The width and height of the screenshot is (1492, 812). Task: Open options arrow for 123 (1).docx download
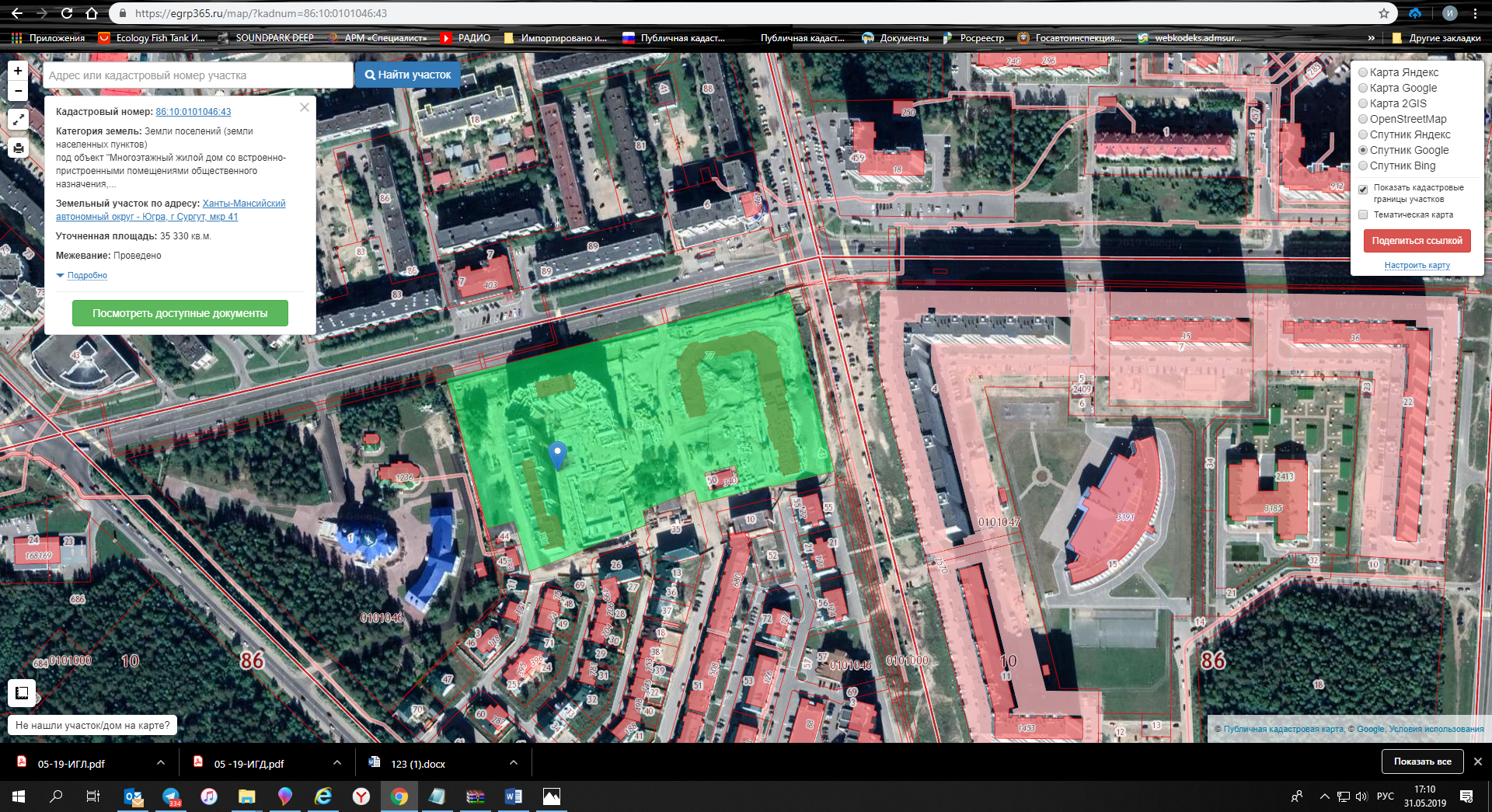pos(514,763)
